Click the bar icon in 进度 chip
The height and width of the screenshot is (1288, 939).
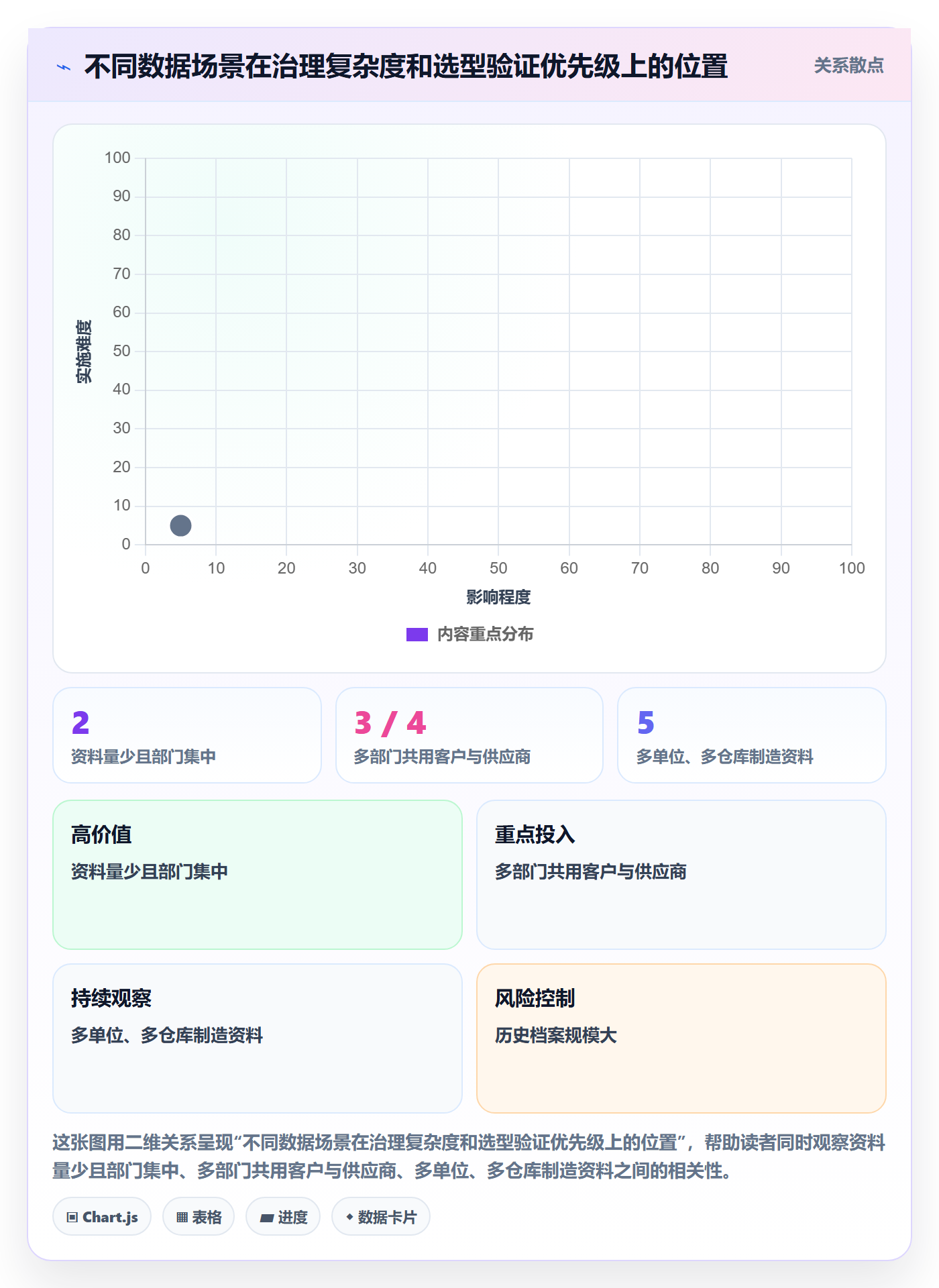[267, 1218]
